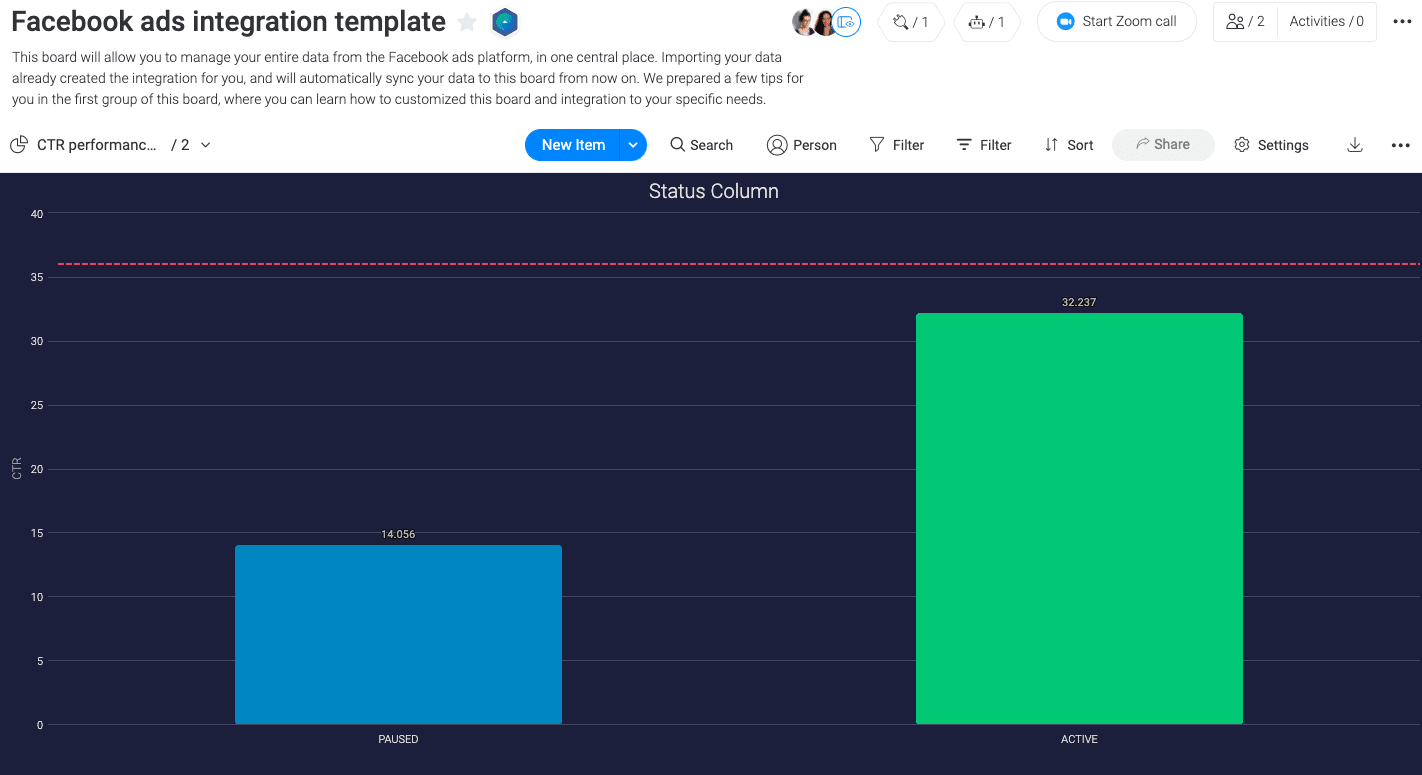Open board members / 2
The height and width of the screenshot is (775, 1422).
pyautogui.click(x=1246, y=22)
